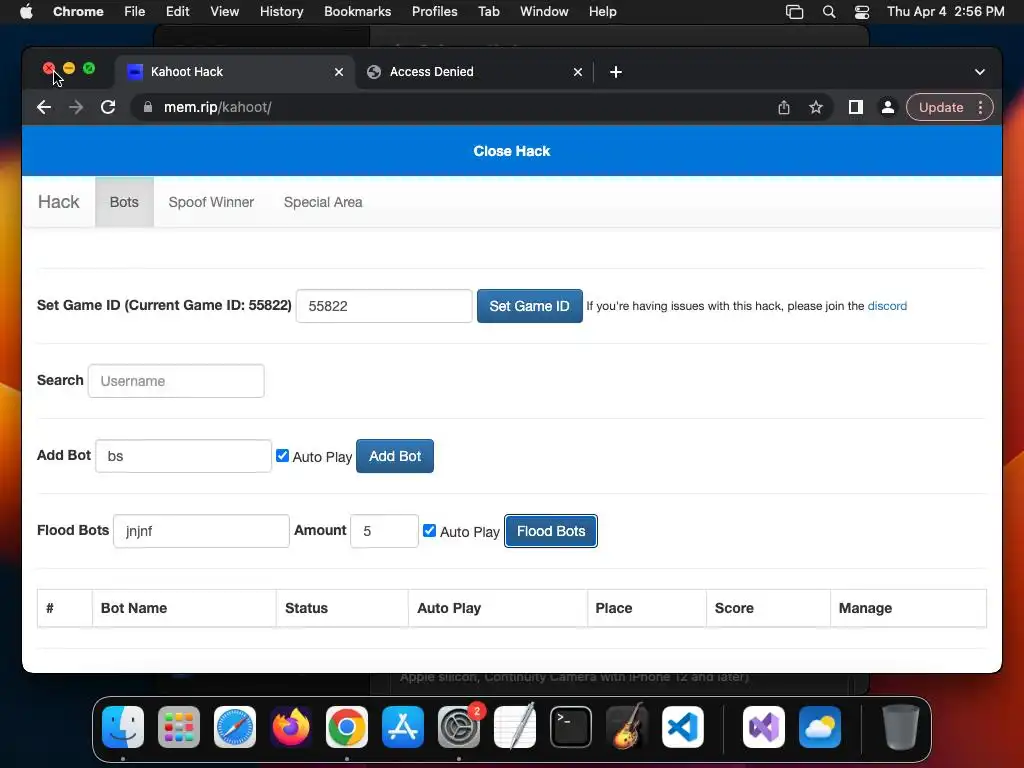Click the Close Hack banner
The height and width of the screenshot is (768, 1024).
[x=512, y=151]
